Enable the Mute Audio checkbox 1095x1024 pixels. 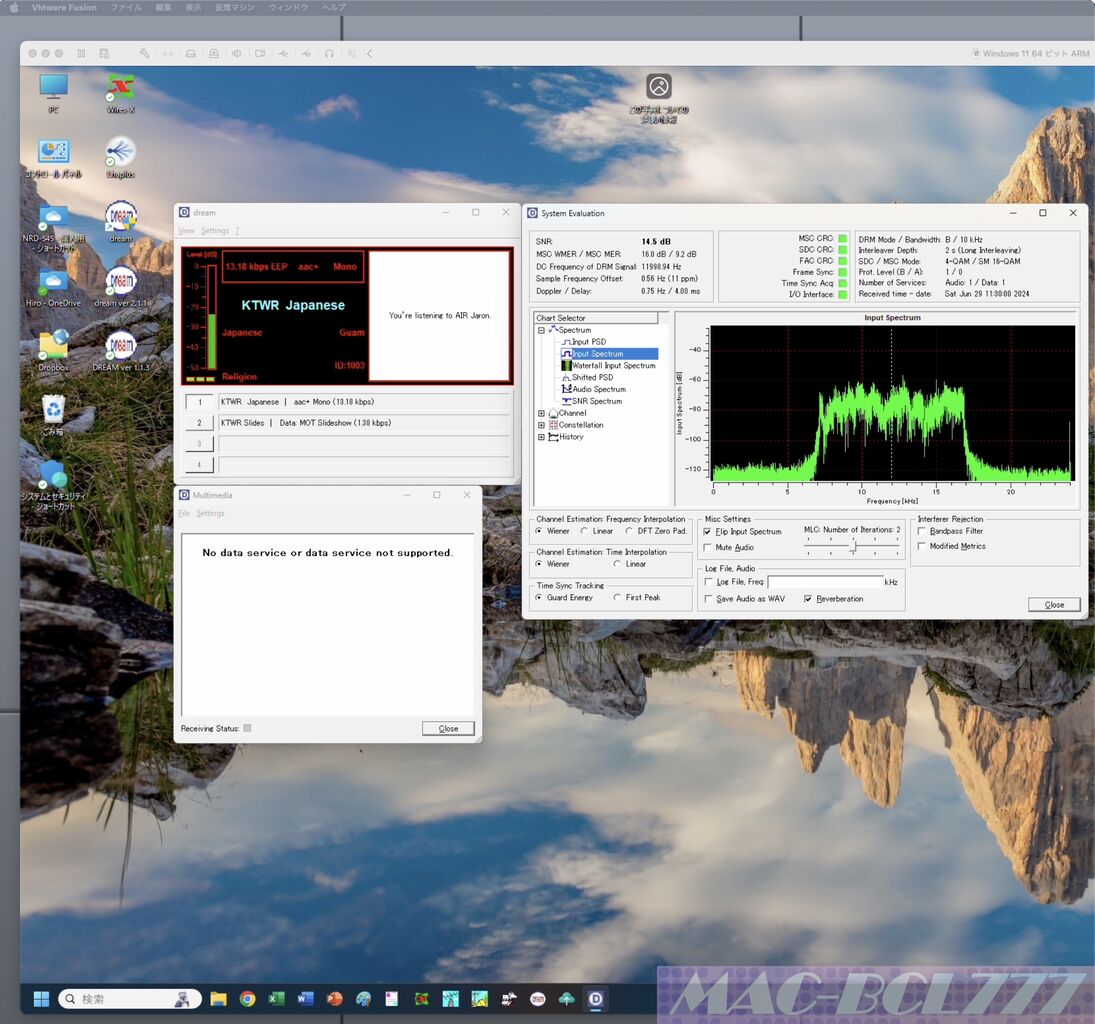pyautogui.click(x=708, y=548)
